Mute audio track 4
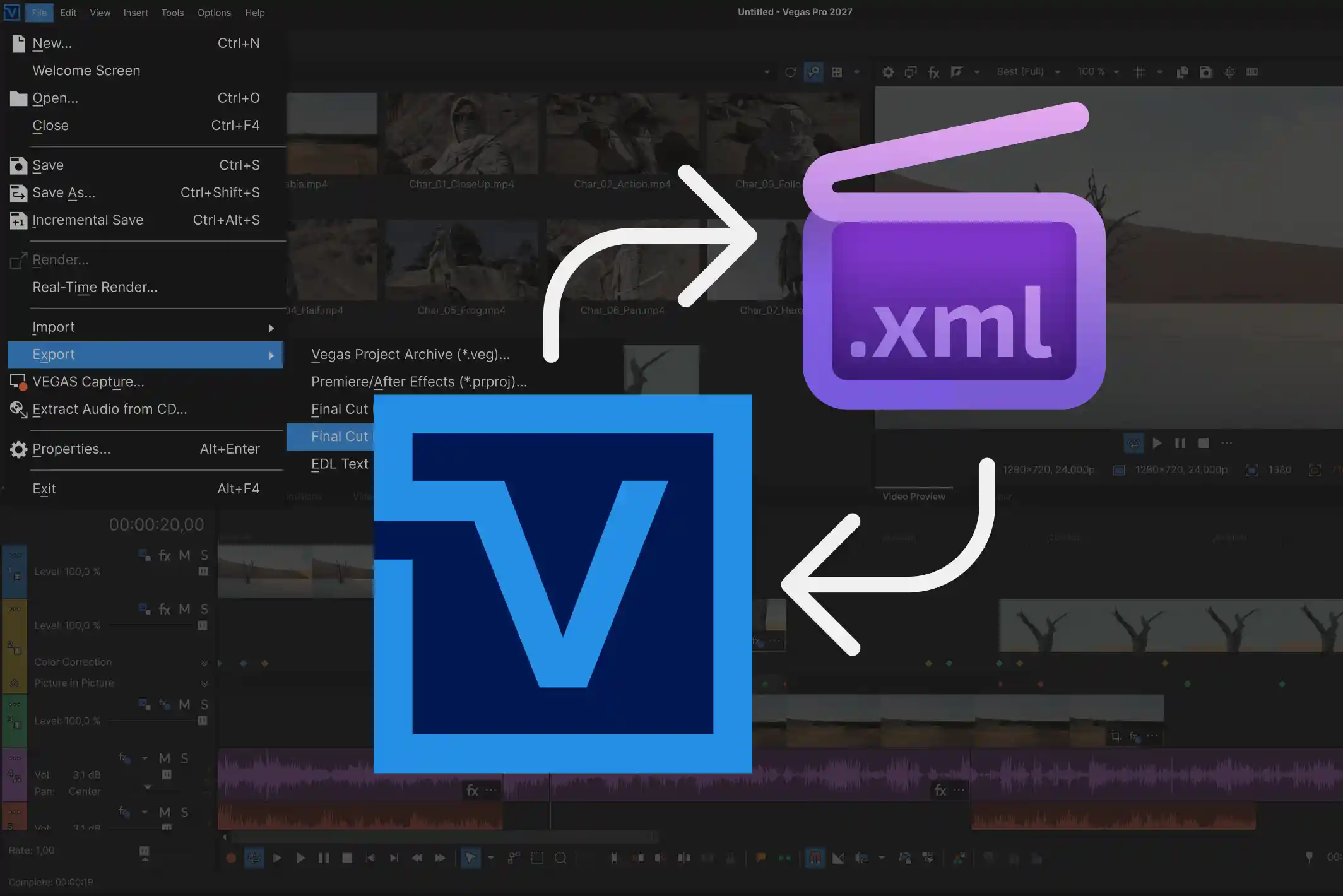Image resolution: width=1343 pixels, height=896 pixels. point(165,758)
